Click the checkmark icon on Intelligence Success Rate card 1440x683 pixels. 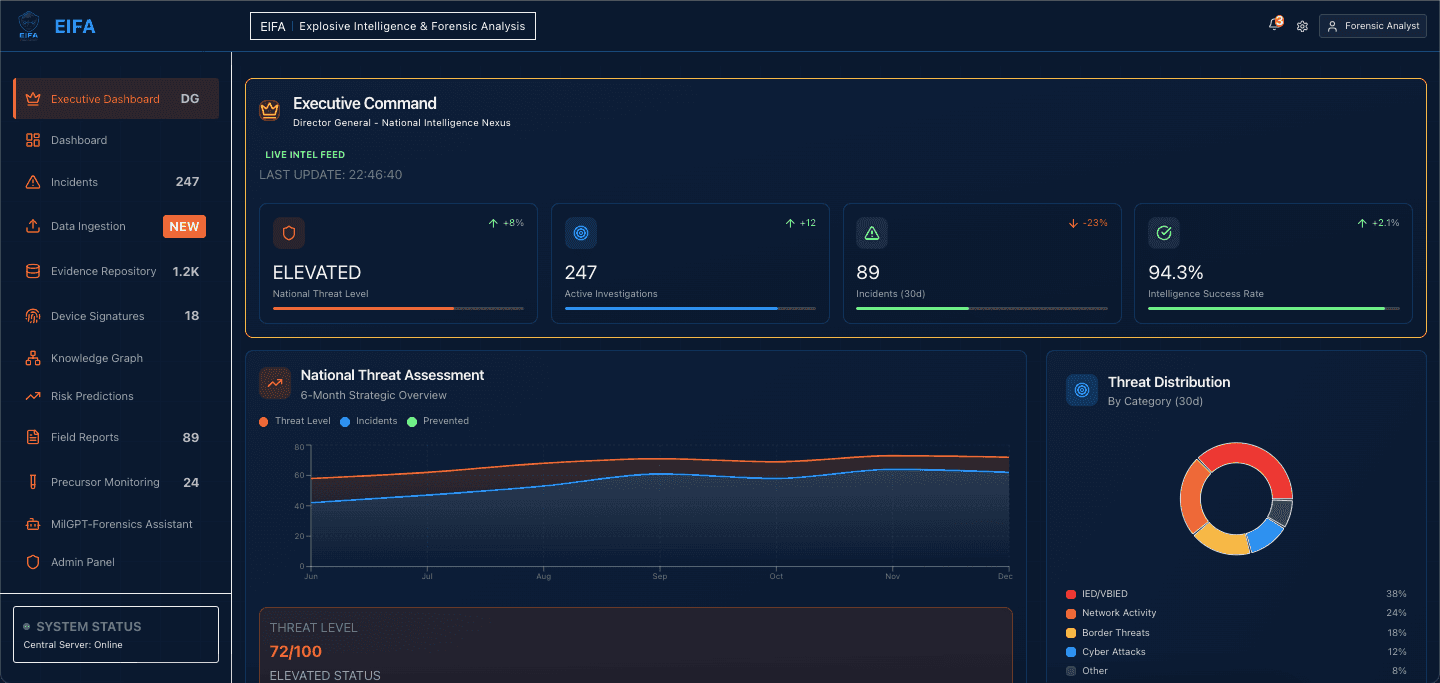pyautogui.click(x=1164, y=233)
